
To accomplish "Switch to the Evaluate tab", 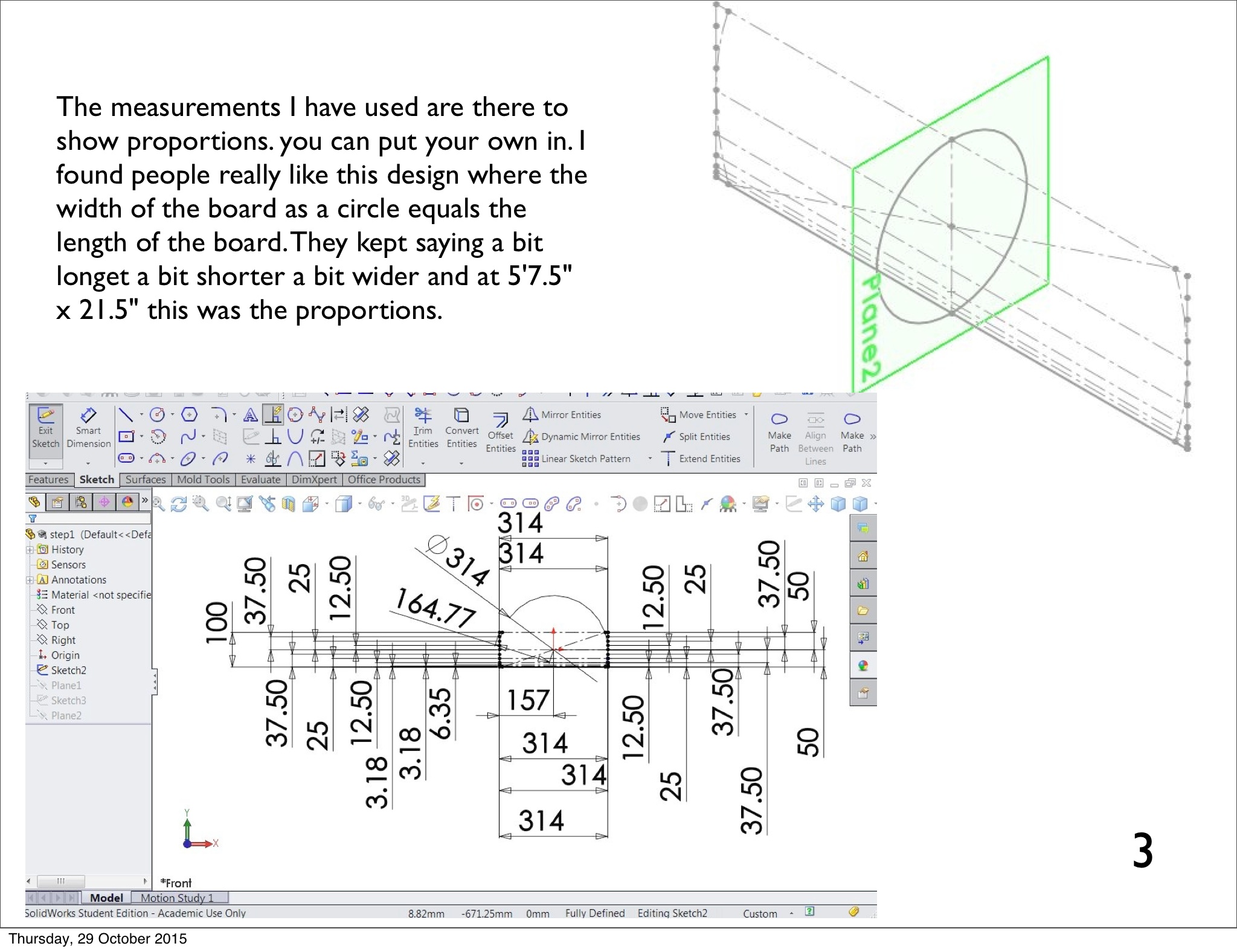I will [x=260, y=480].
